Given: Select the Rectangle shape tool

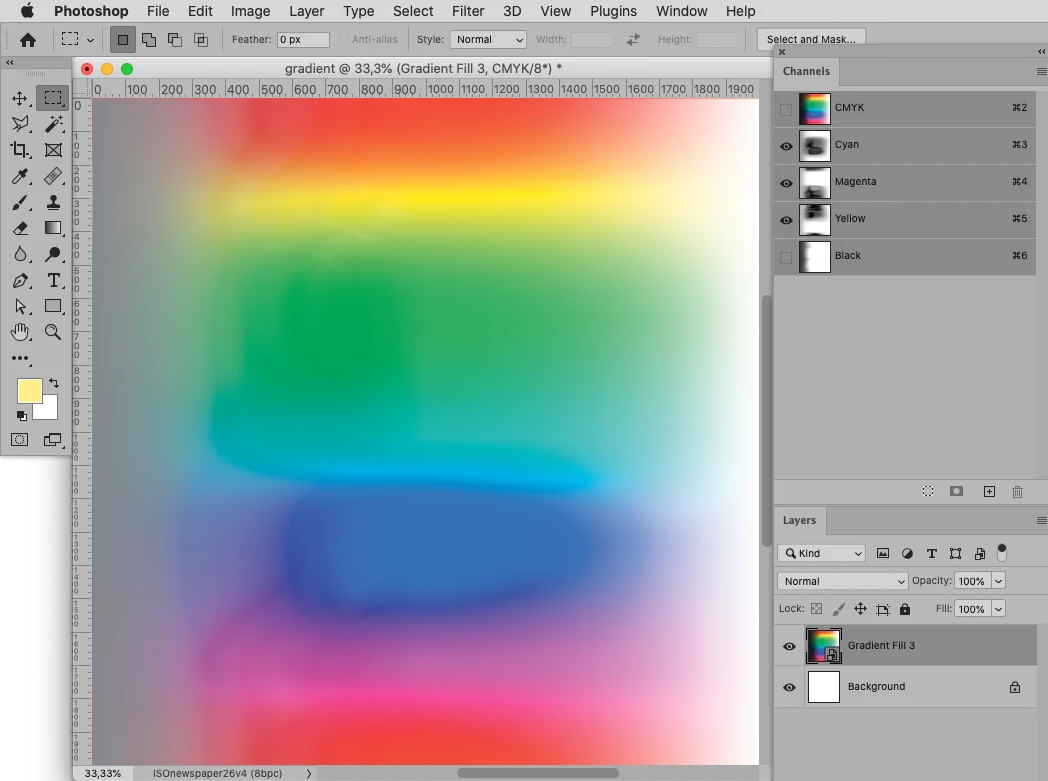Looking at the screenshot, I should tap(53, 306).
